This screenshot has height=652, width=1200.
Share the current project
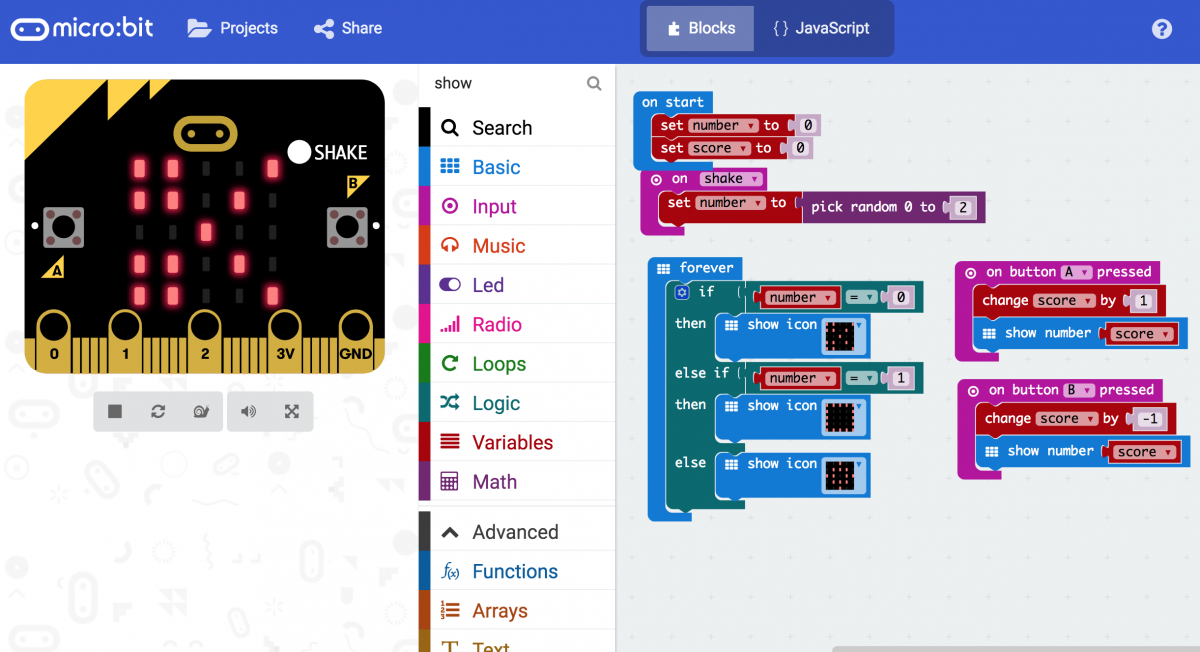[347, 28]
